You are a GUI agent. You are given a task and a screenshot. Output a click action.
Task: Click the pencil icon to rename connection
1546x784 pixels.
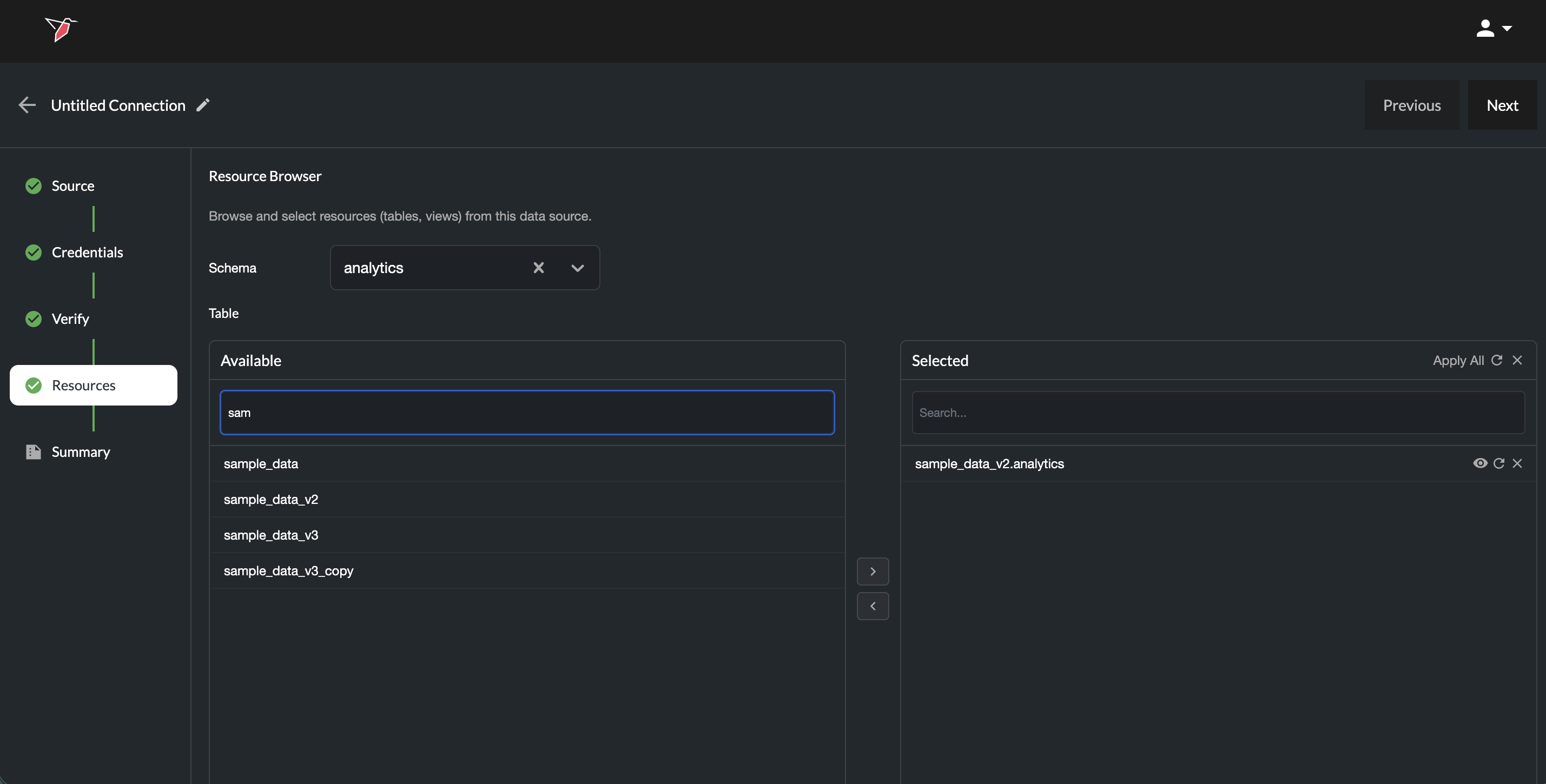click(203, 105)
